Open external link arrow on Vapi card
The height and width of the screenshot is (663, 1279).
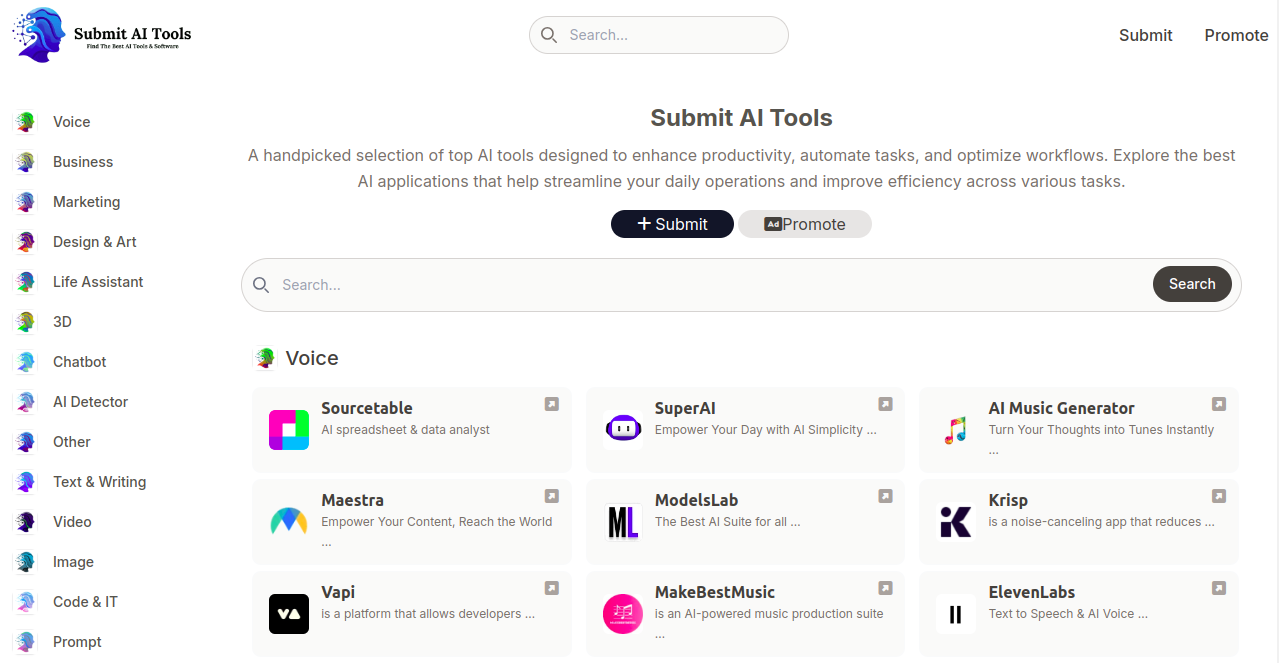pyautogui.click(x=552, y=588)
